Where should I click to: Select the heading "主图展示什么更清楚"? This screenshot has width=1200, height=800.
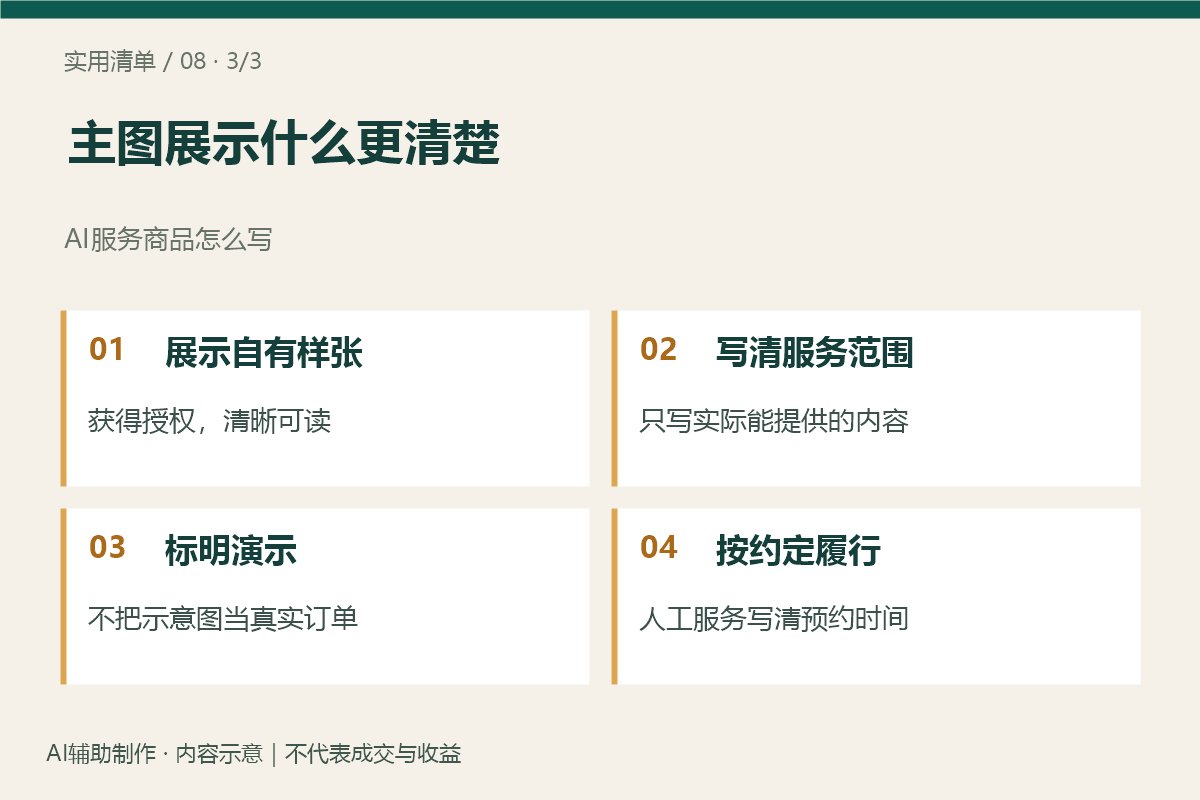284,145
